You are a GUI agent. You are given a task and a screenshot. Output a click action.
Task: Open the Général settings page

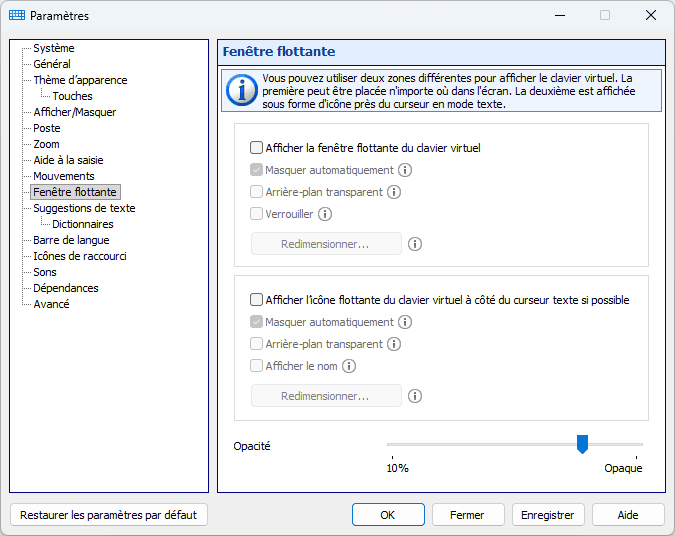52,64
